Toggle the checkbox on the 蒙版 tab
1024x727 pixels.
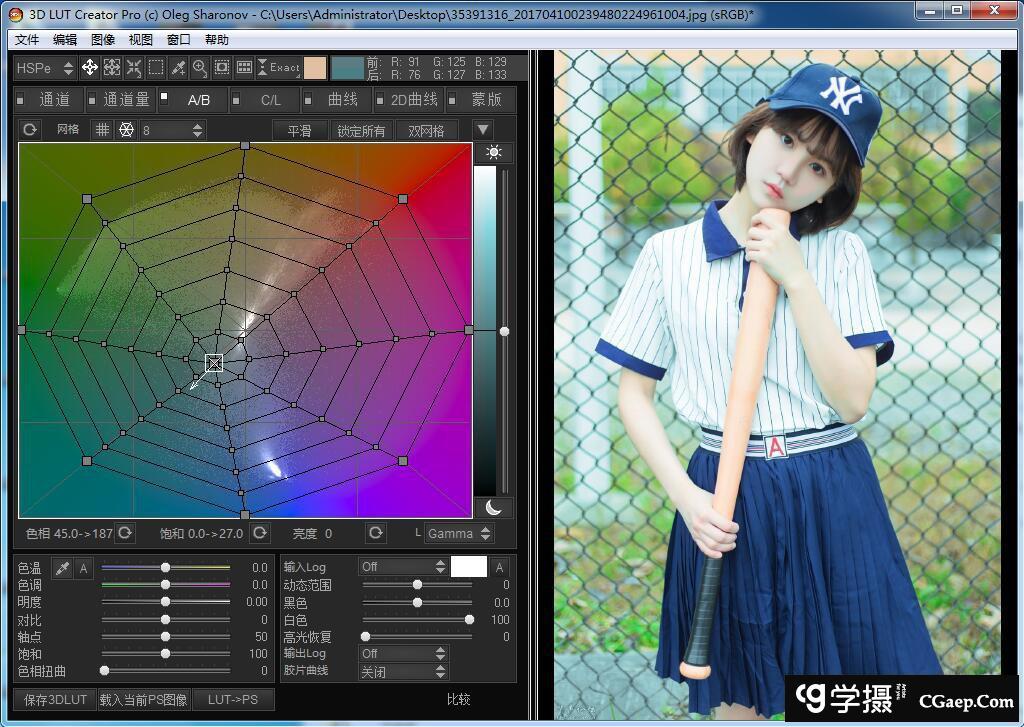(452, 100)
